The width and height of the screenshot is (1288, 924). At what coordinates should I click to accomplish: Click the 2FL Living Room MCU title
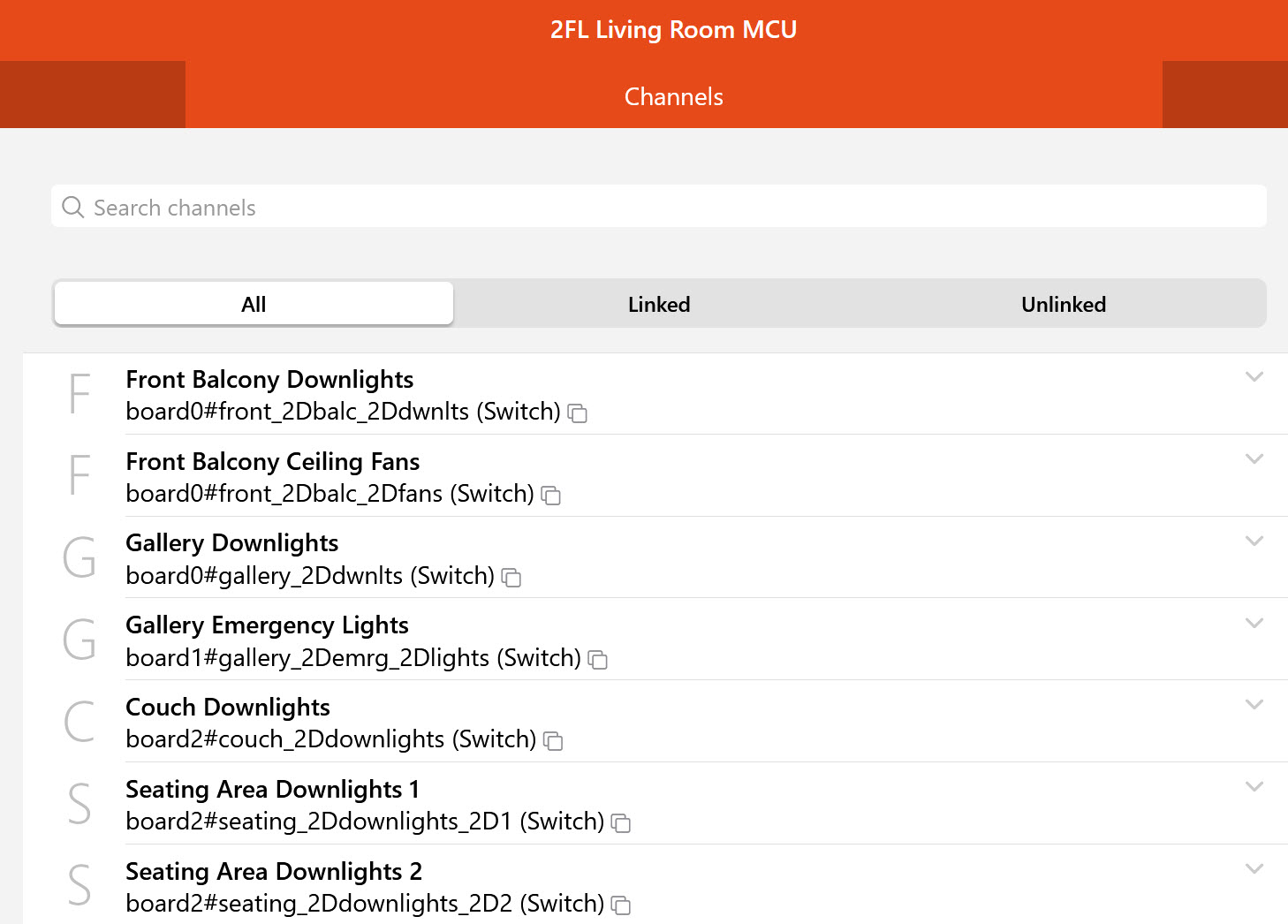pos(674,30)
